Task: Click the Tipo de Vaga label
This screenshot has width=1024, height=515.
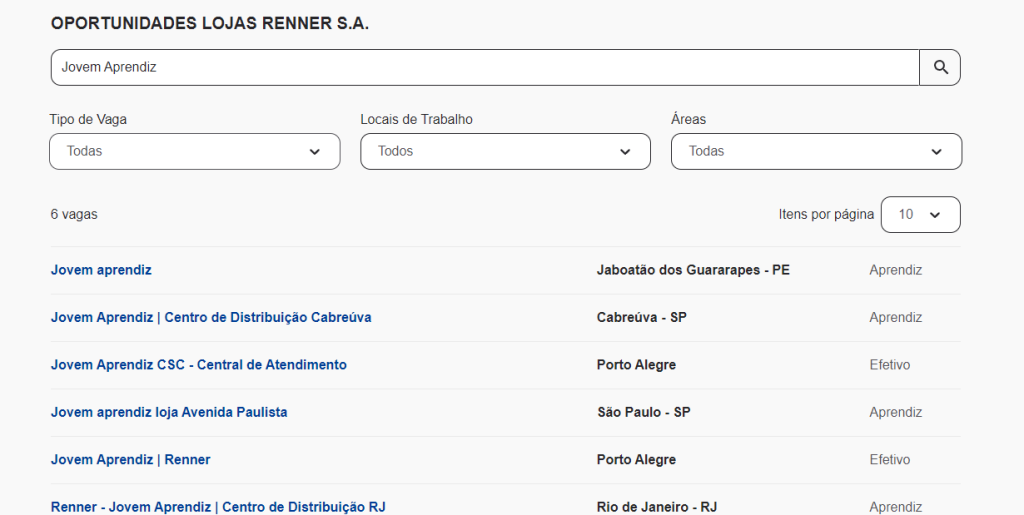Action: [x=88, y=119]
